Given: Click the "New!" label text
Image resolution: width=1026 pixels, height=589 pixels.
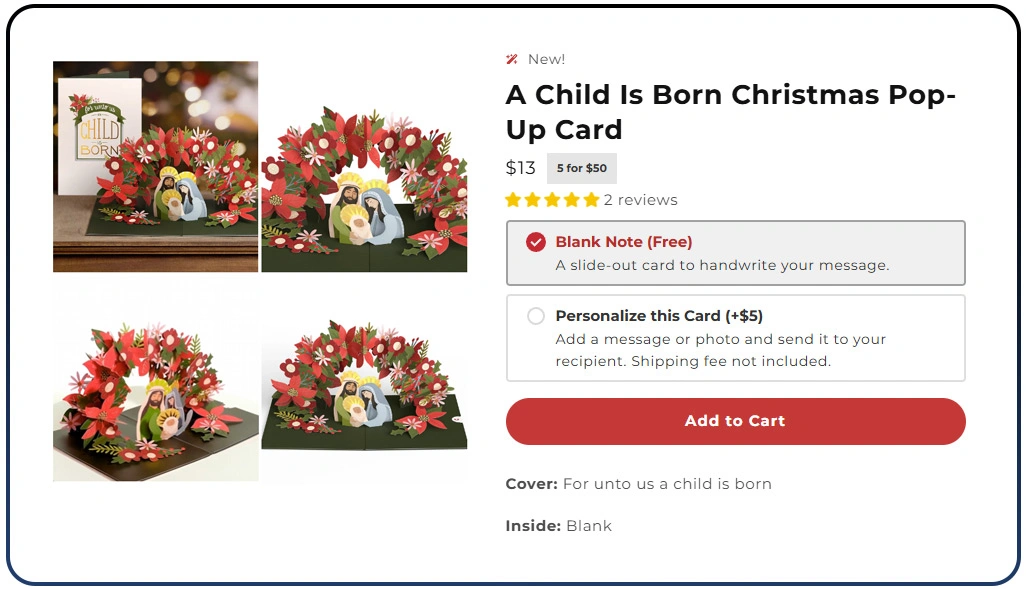Looking at the screenshot, I should coord(546,59).
